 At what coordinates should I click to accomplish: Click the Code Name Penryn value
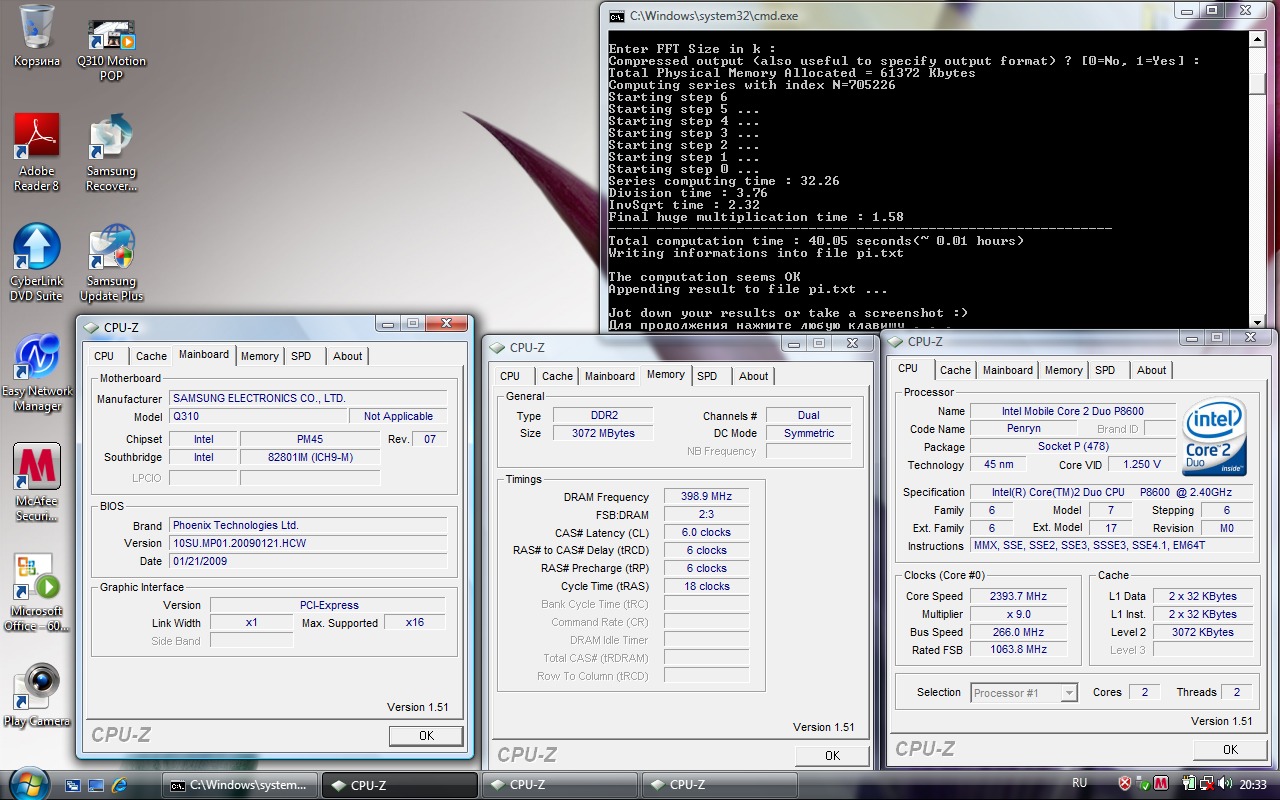click(x=1022, y=429)
